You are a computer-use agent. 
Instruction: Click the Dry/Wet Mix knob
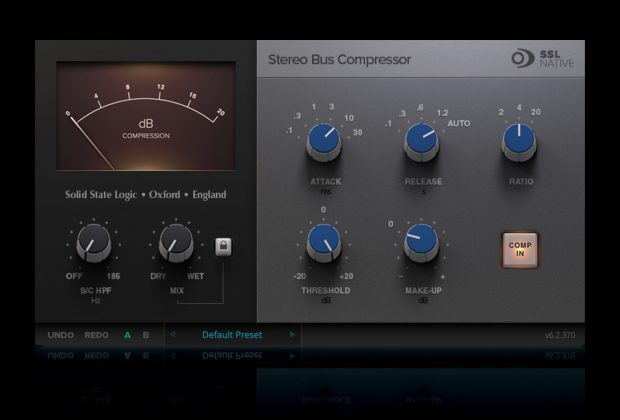click(x=176, y=242)
